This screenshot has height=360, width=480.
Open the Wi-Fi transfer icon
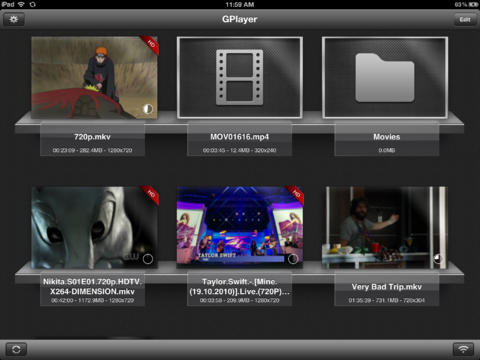coord(463,349)
